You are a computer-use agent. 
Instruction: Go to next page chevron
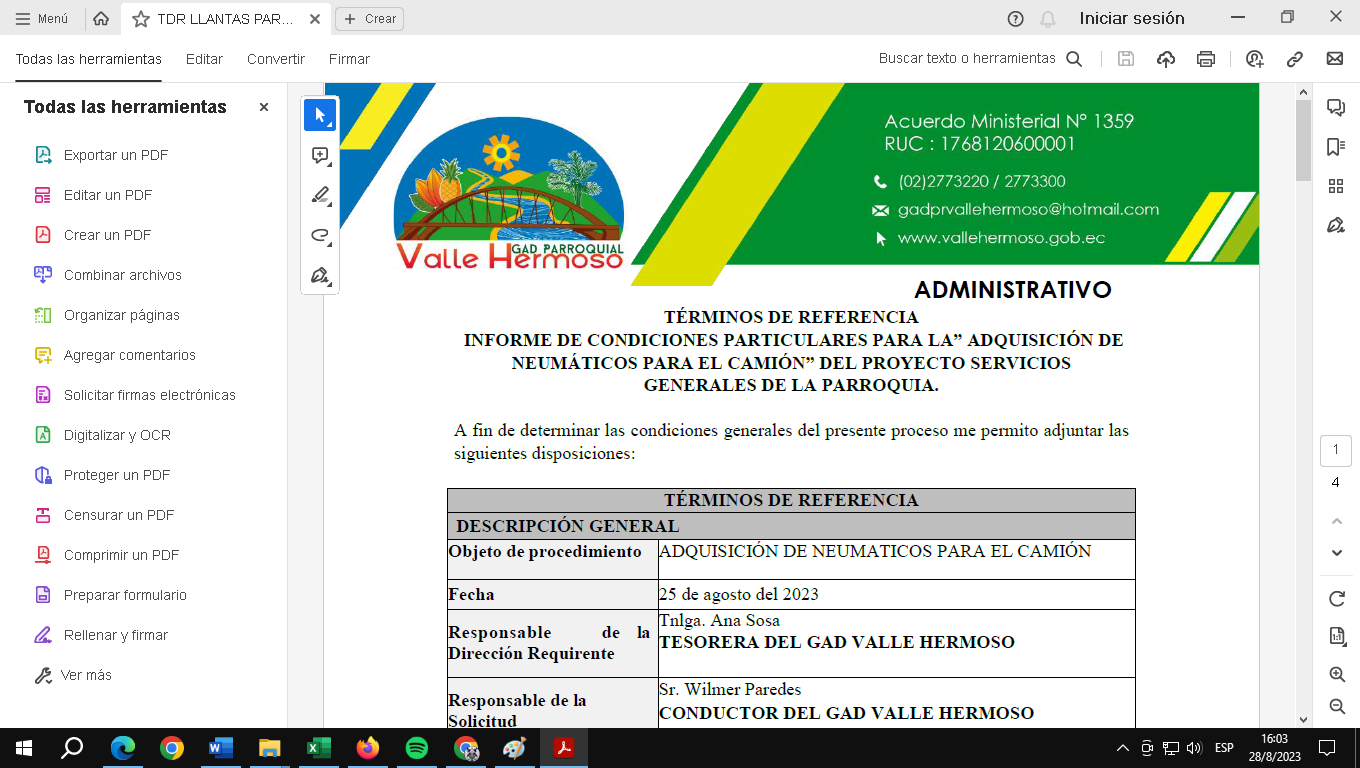tap(1336, 553)
